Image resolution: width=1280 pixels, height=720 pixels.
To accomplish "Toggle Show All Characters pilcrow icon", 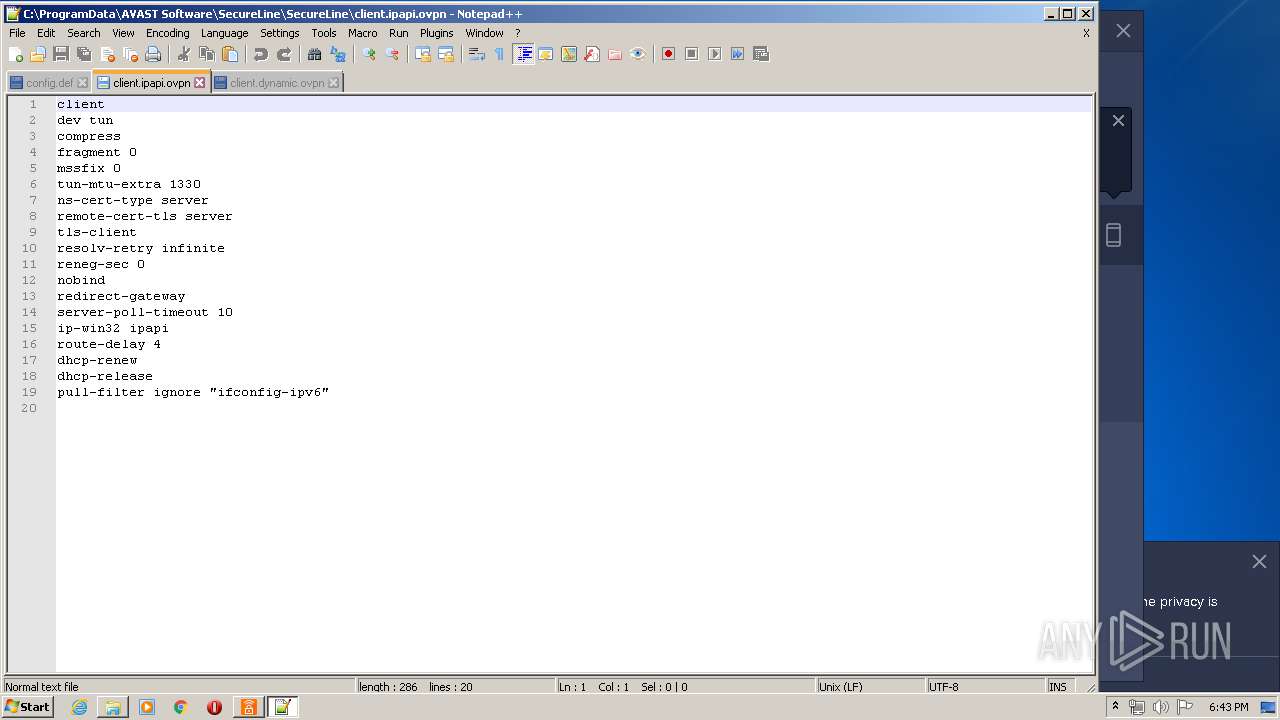I will click(500, 54).
